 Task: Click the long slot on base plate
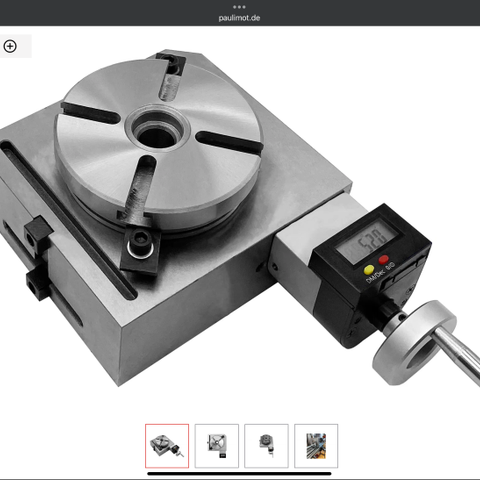(x=68, y=220)
